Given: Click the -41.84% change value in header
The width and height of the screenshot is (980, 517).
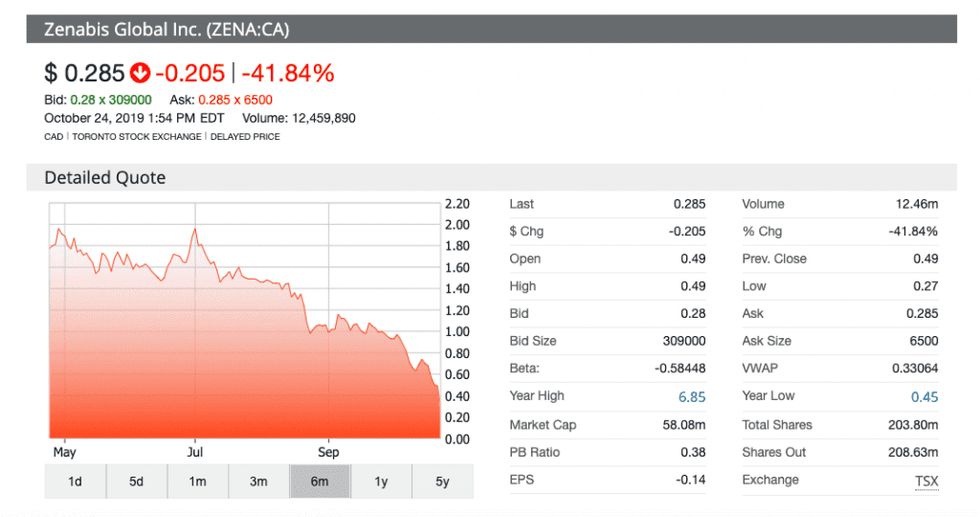Looking at the screenshot, I should (287, 73).
